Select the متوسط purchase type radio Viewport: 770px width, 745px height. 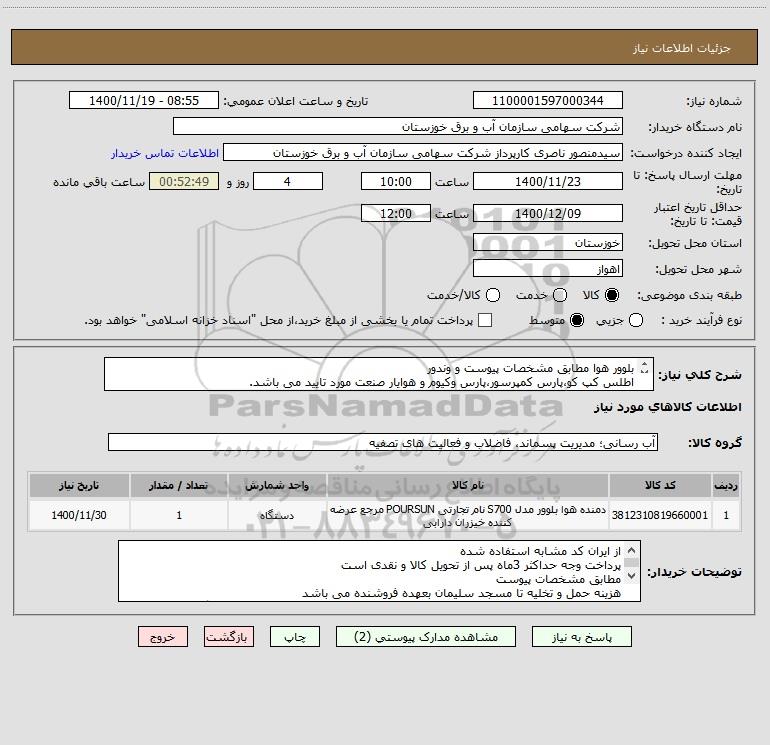coord(577,321)
